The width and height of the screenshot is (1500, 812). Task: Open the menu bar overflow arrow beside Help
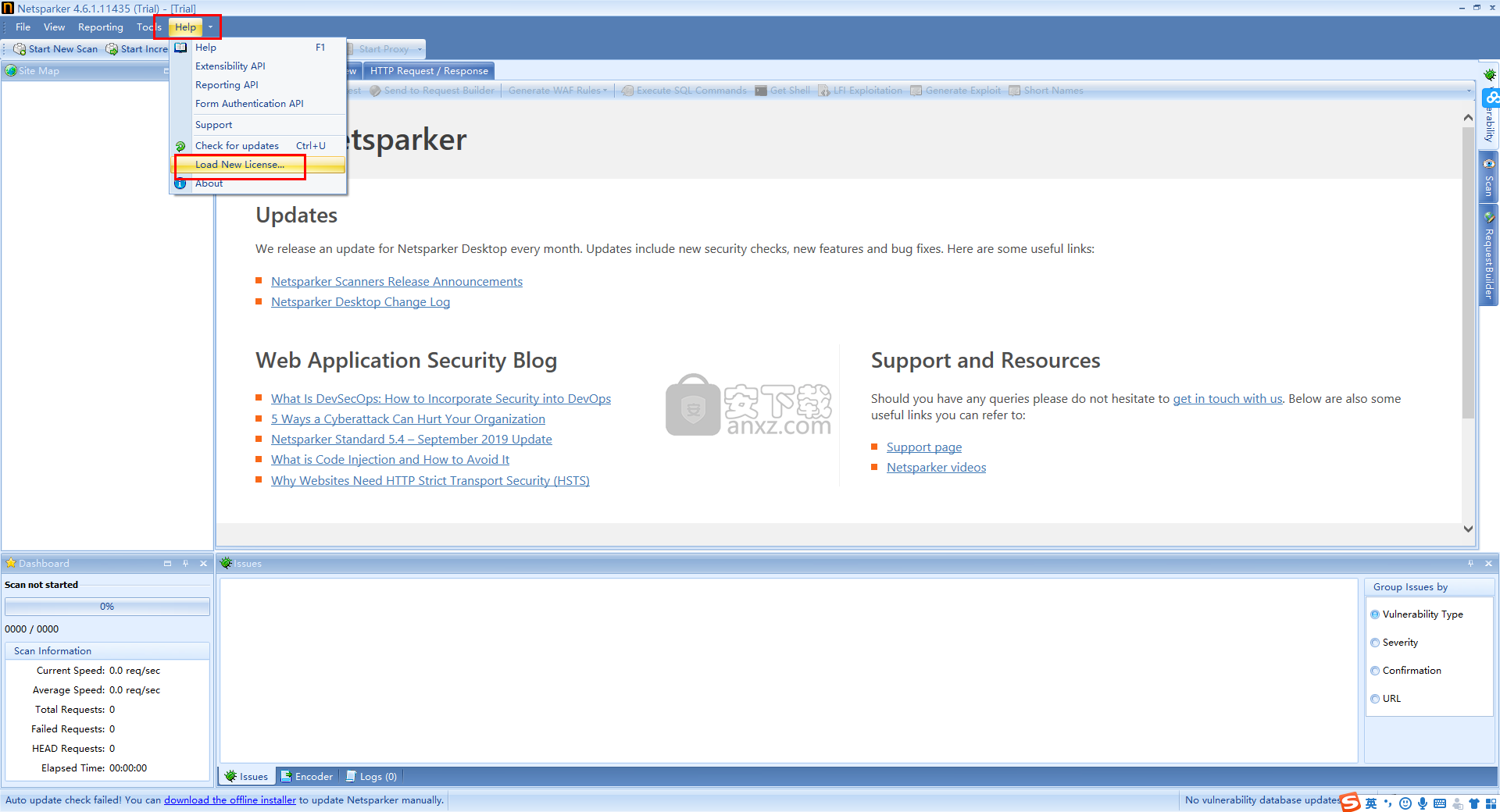tap(210, 27)
